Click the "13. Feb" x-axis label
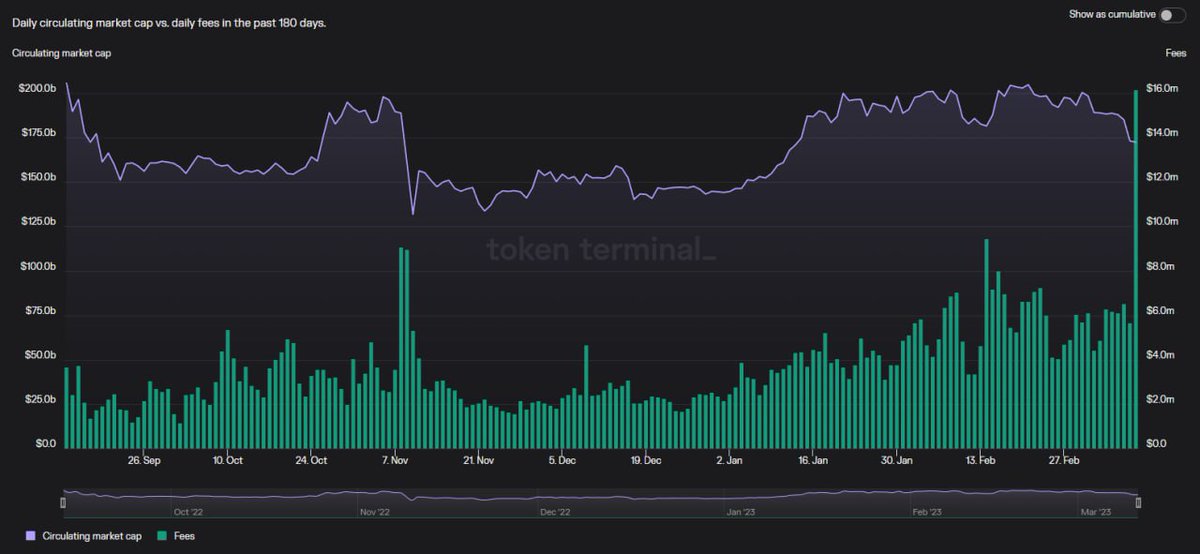 [x=980, y=461]
